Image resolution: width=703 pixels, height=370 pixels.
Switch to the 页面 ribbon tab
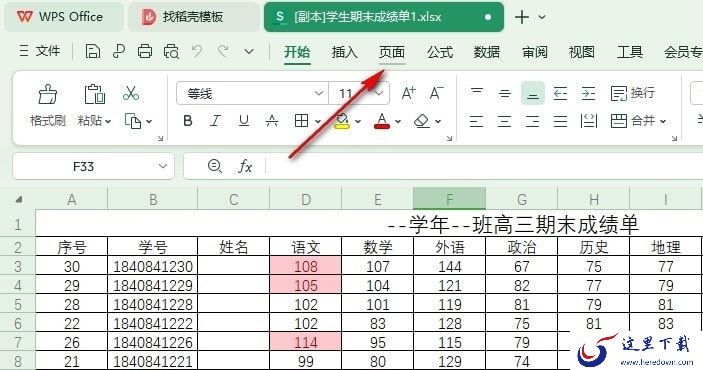392,52
